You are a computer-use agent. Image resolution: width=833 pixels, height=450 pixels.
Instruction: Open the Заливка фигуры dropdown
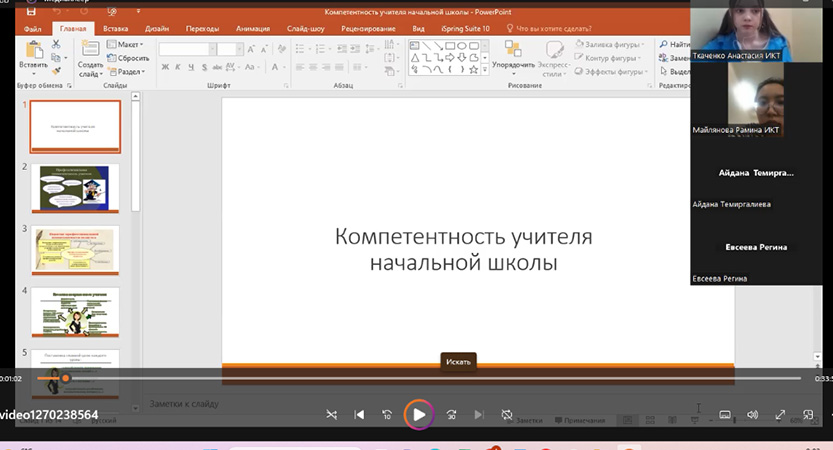[612, 45]
